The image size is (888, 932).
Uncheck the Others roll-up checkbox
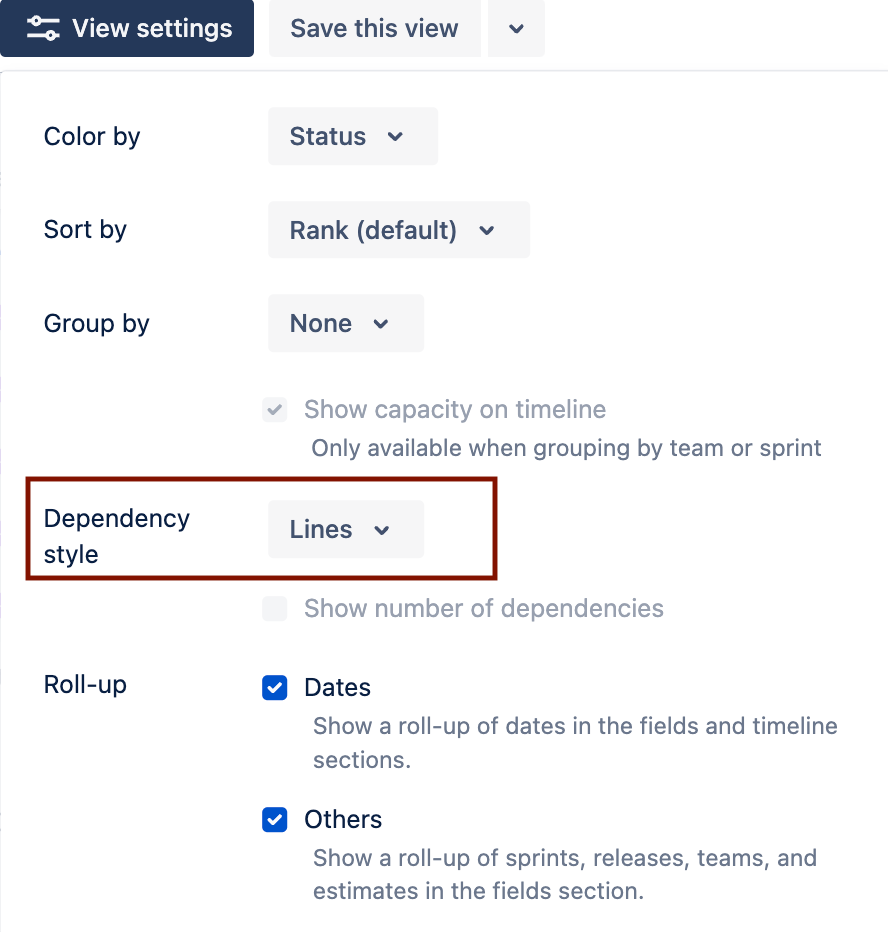(275, 820)
